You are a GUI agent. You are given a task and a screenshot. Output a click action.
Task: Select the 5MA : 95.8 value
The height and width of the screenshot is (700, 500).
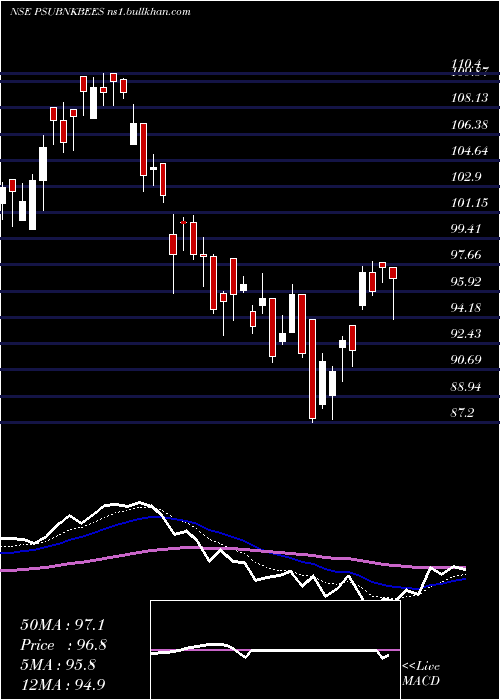point(58,665)
